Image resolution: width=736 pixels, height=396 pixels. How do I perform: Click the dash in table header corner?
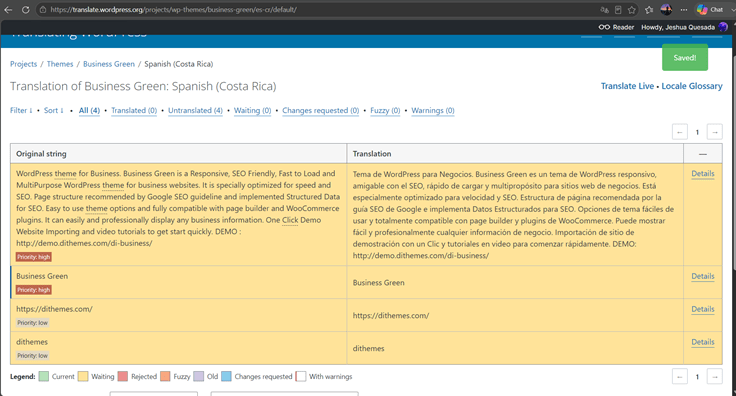703,154
